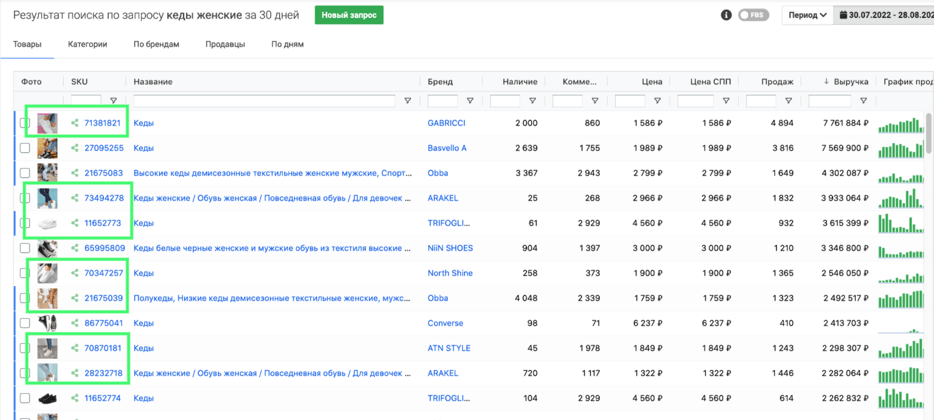Open the Цена column filter icon

pos(657,101)
